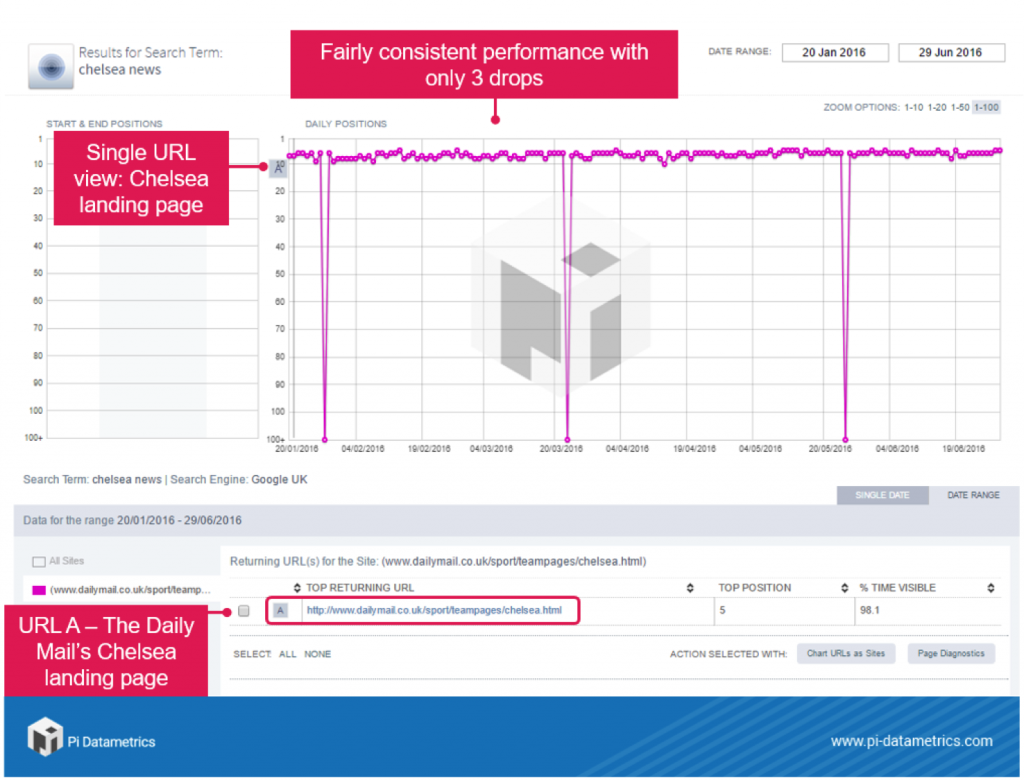Switch to the Single Date tab
The image size is (1024, 780).
(882, 495)
